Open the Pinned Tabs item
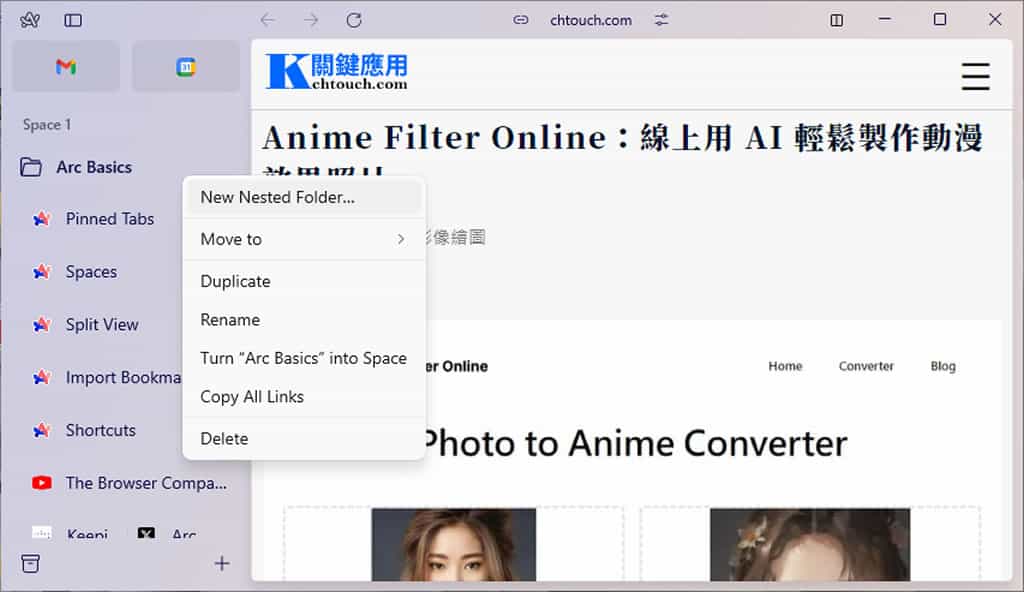This screenshot has height=592, width=1024. click(x=110, y=219)
